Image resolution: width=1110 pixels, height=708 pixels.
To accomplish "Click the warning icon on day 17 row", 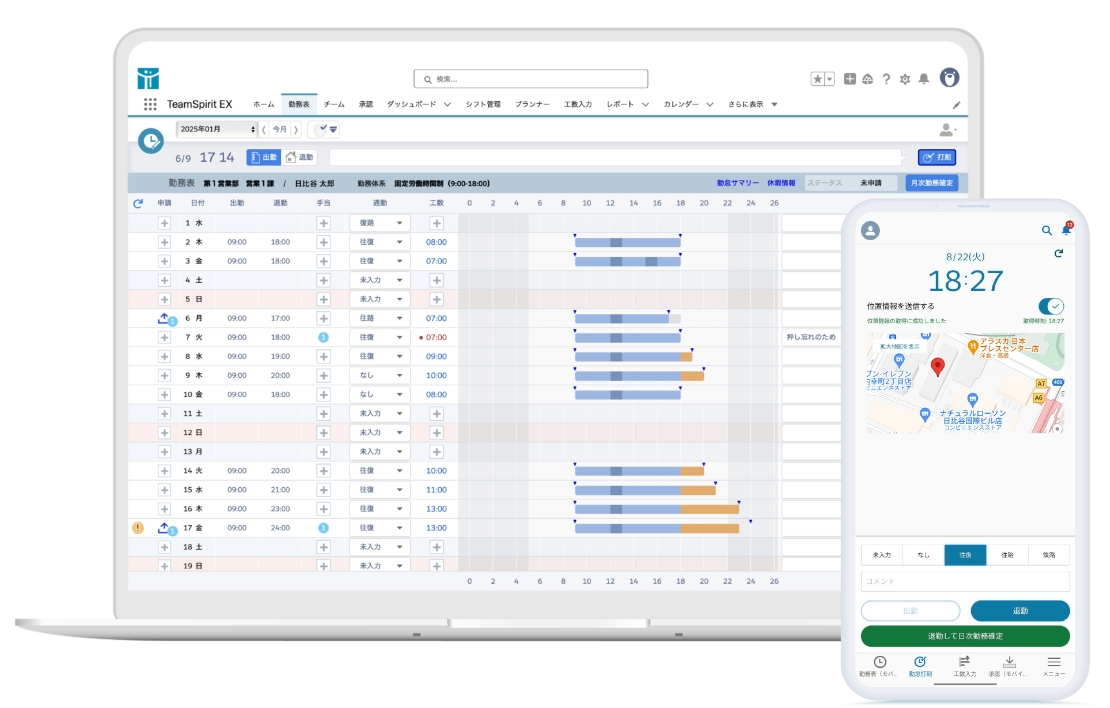I will click(x=138, y=528).
